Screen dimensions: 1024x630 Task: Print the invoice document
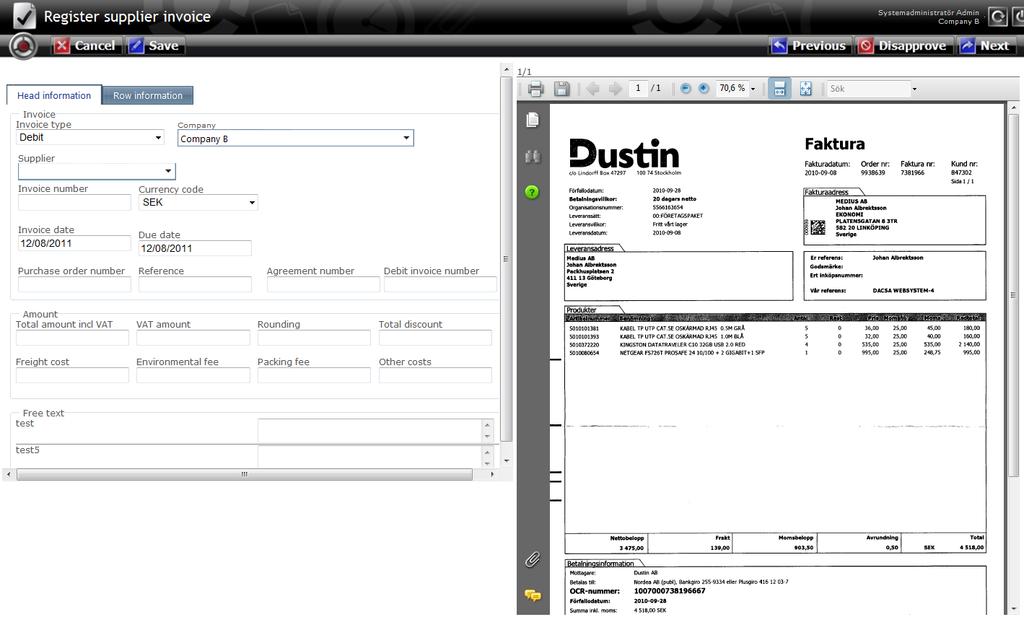(x=536, y=89)
